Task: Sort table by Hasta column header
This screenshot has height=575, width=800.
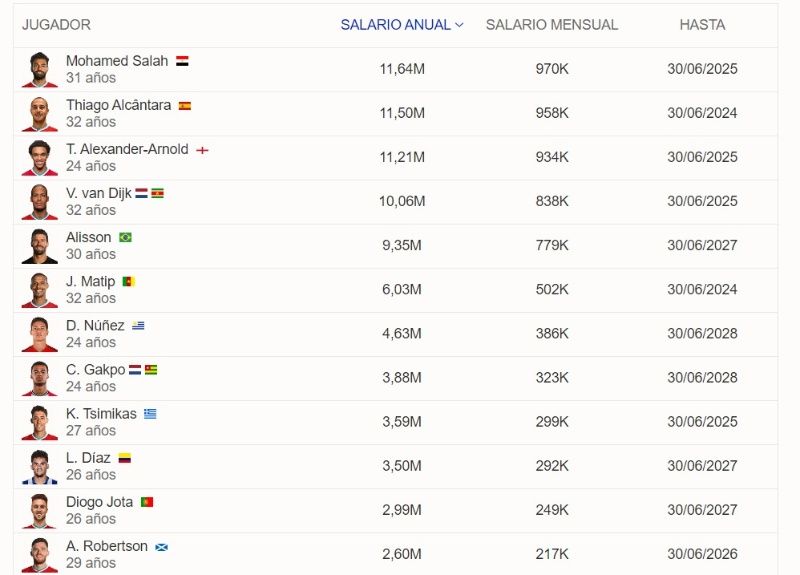Action: pos(702,25)
